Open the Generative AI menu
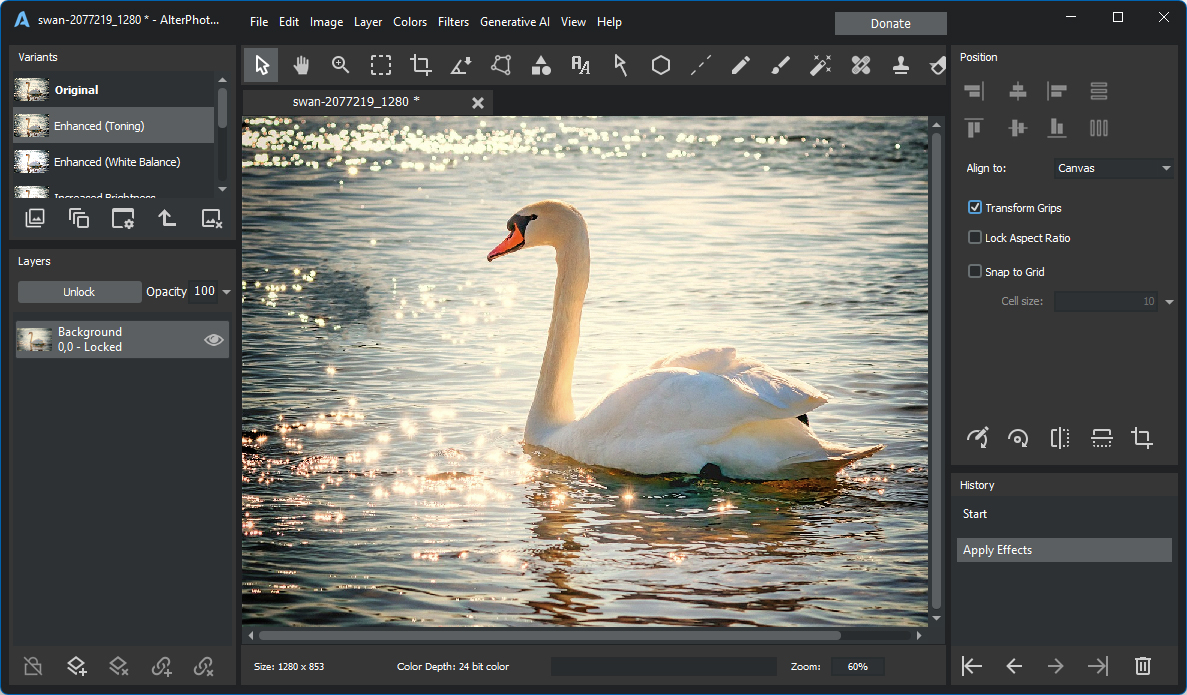Screen dimensions: 1187x695 [514, 22]
